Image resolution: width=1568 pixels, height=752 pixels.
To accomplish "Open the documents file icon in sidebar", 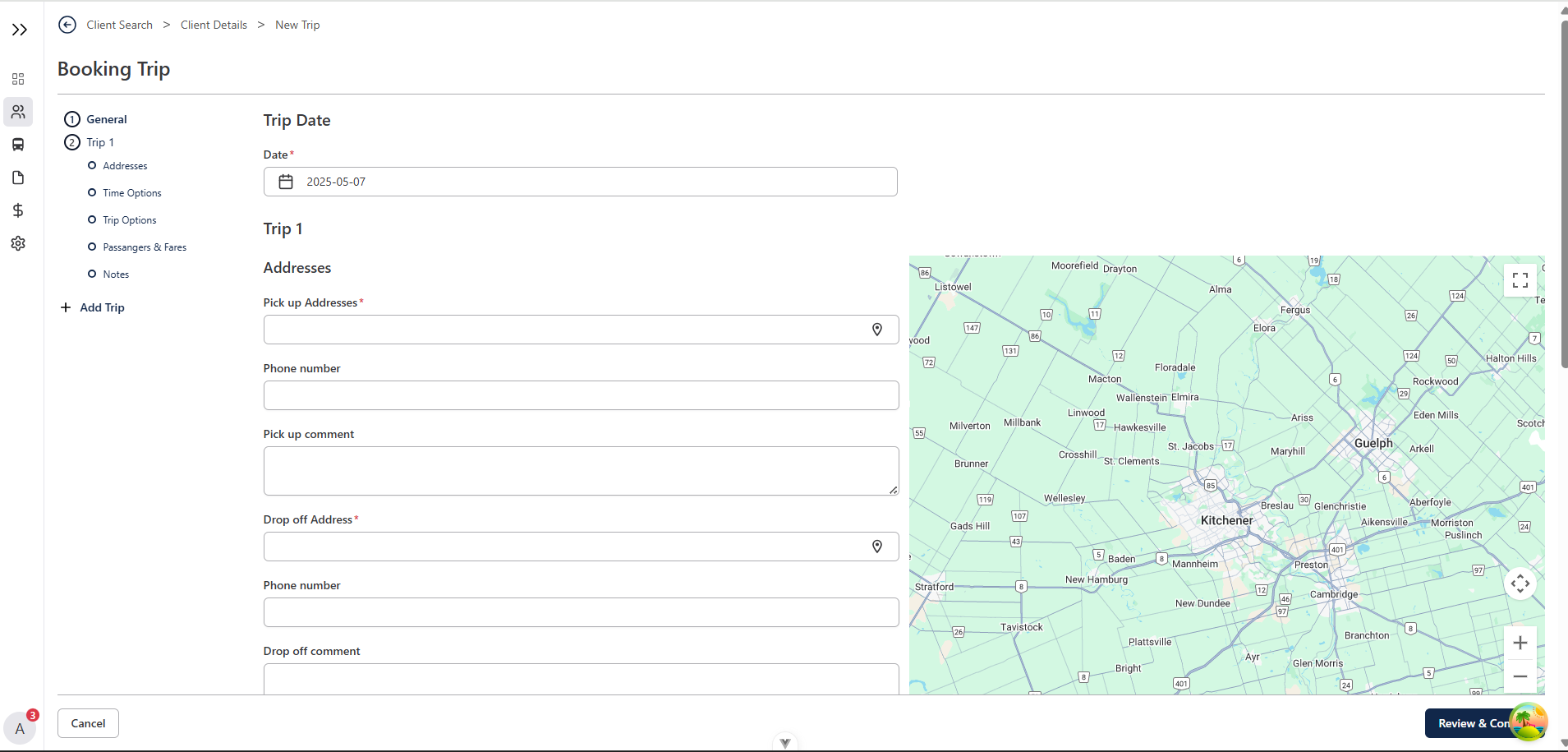I will click(18, 178).
